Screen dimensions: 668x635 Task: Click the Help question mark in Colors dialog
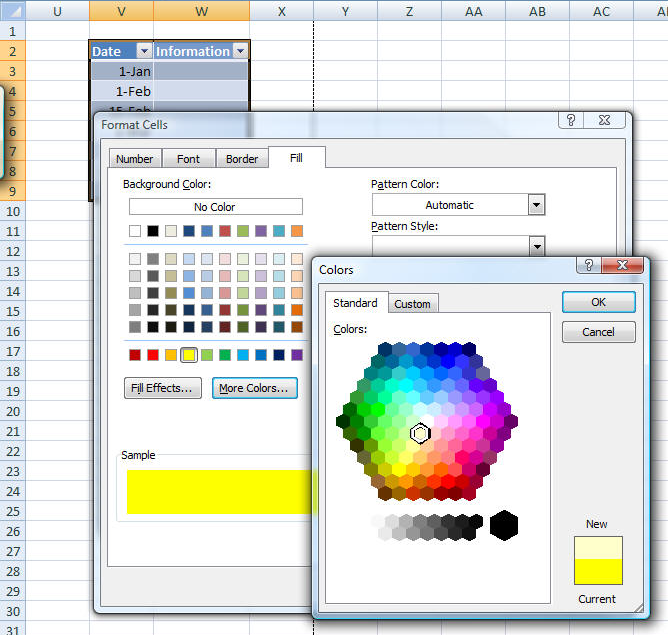(x=590, y=265)
